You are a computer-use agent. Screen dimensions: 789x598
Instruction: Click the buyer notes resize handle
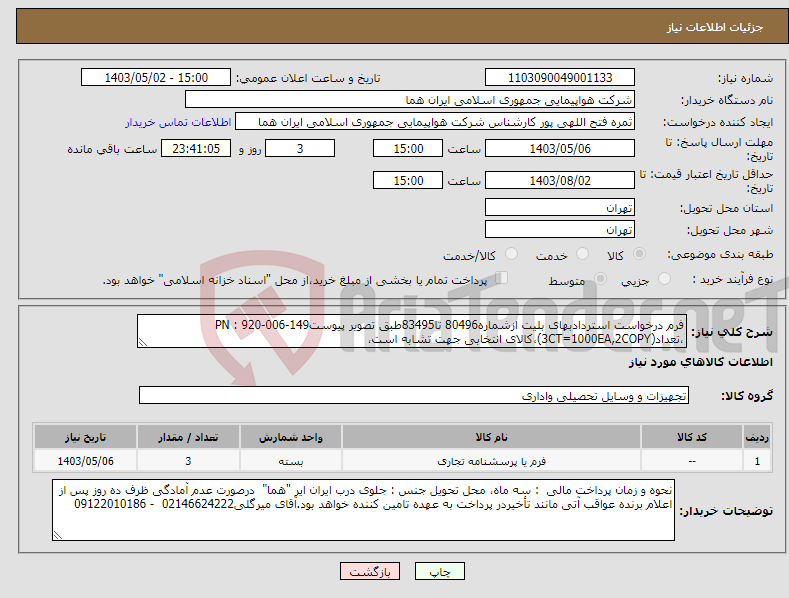click(58, 535)
